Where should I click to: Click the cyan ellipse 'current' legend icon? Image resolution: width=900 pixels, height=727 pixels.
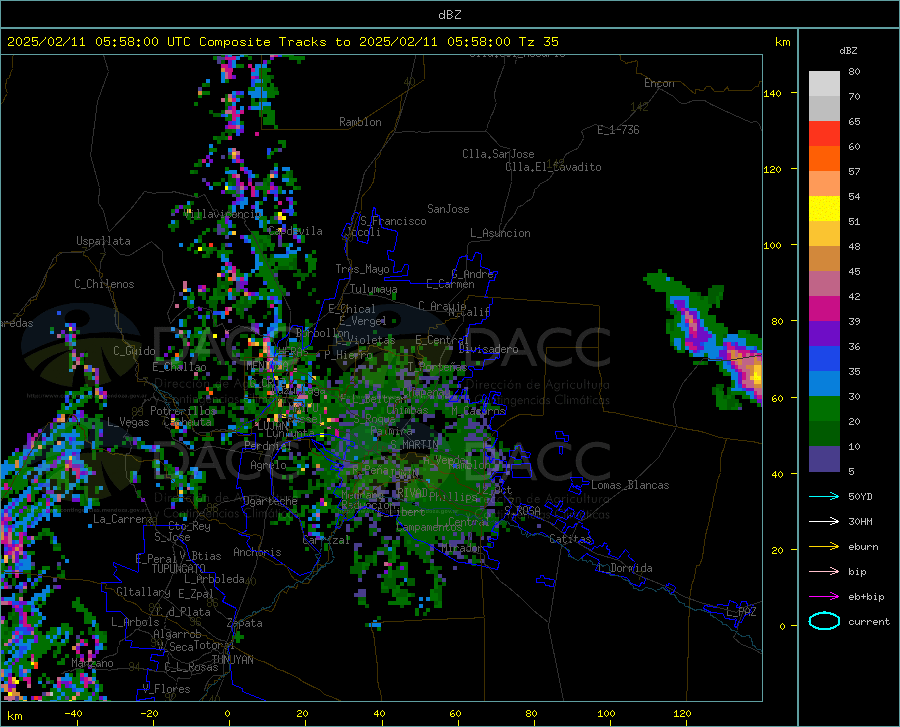pos(824,621)
